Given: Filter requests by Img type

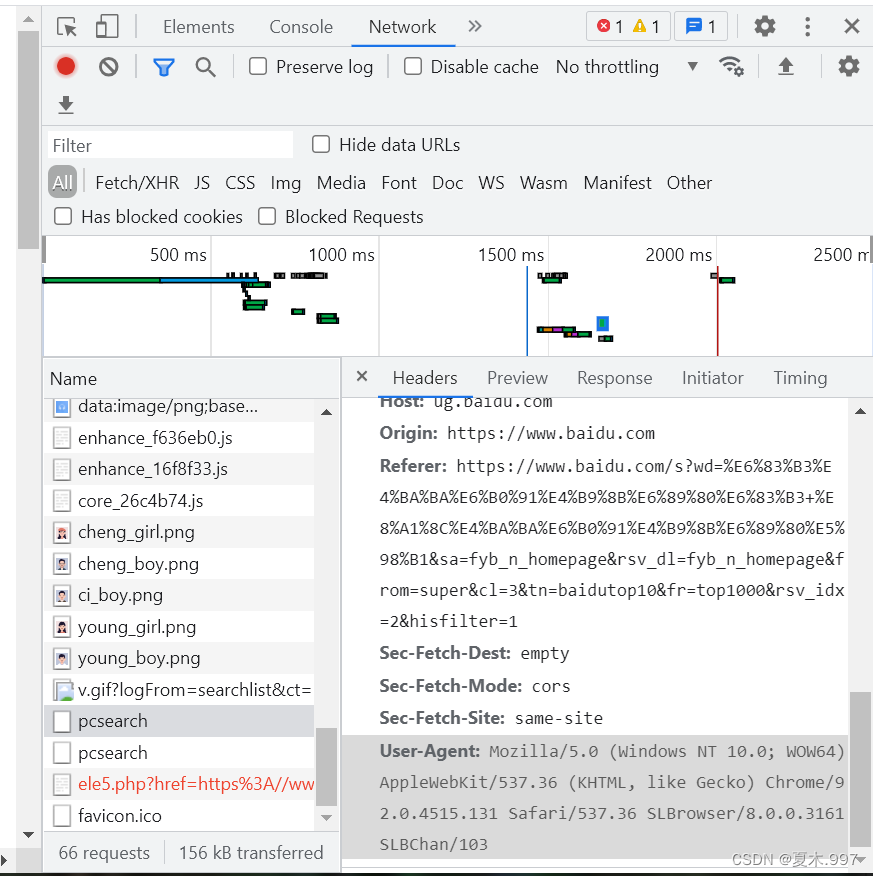Looking at the screenshot, I should (x=285, y=183).
